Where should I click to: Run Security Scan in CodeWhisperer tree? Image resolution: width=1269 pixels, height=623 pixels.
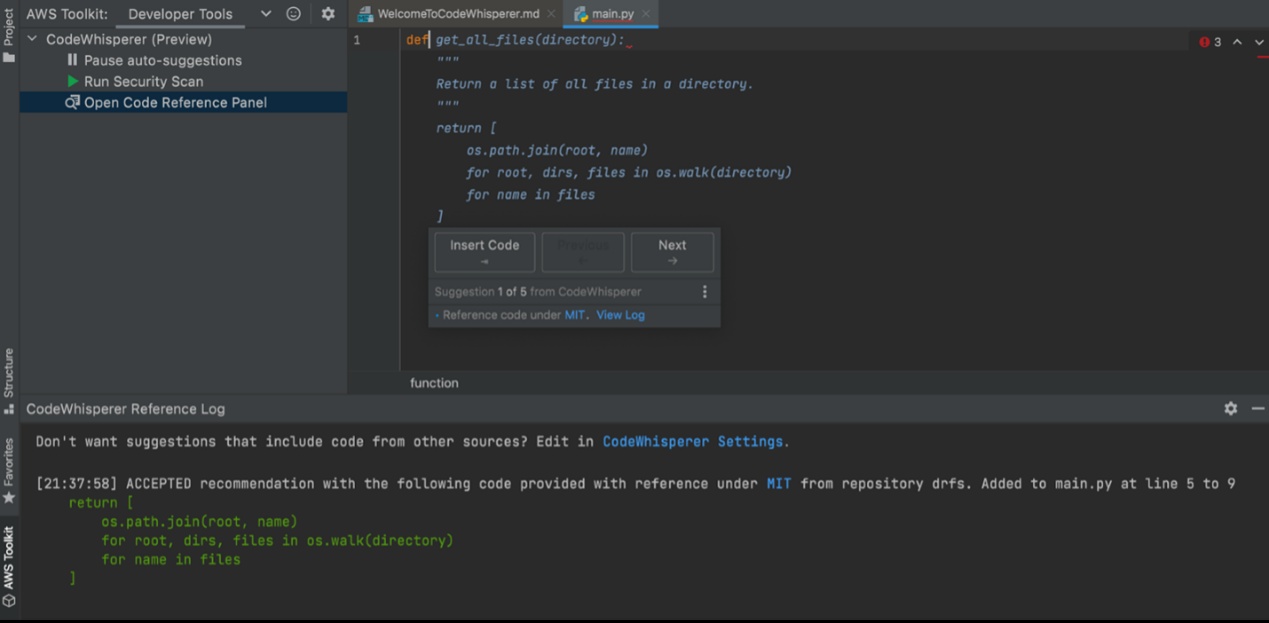click(x=143, y=81)
